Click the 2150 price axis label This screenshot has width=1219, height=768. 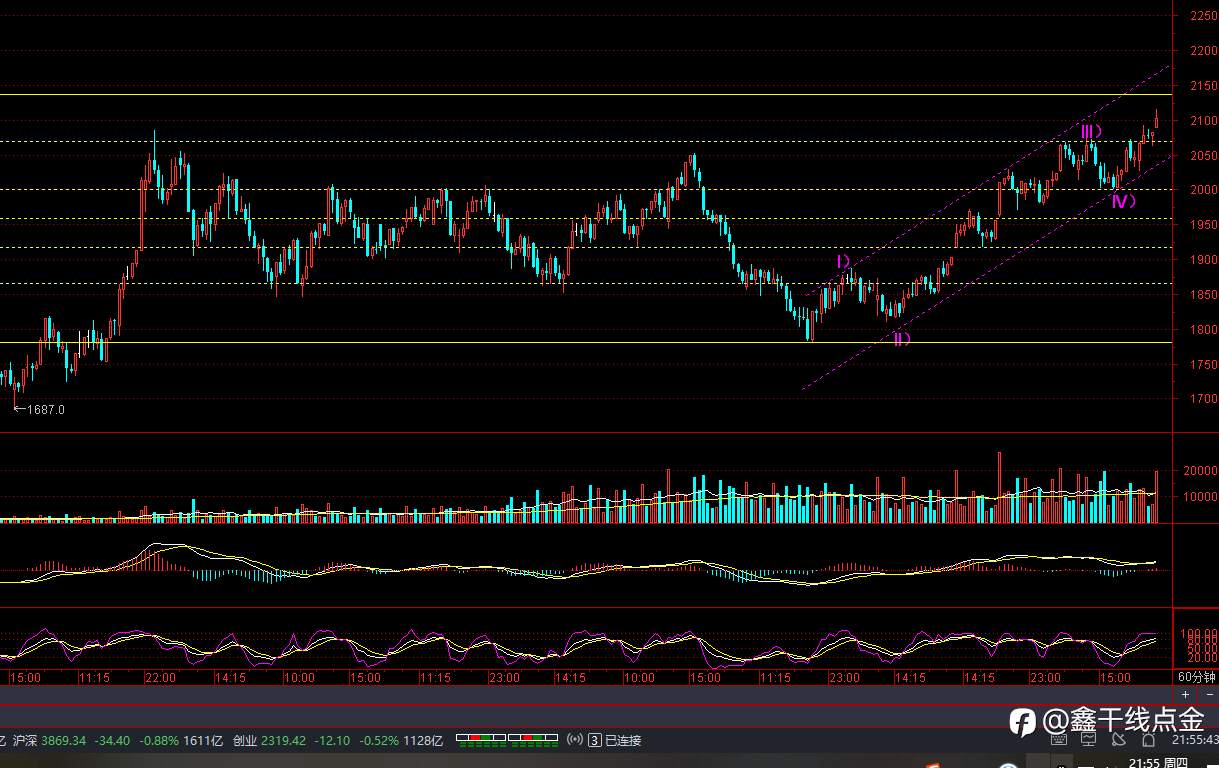pyautogui.click(x=1203, y=87)
